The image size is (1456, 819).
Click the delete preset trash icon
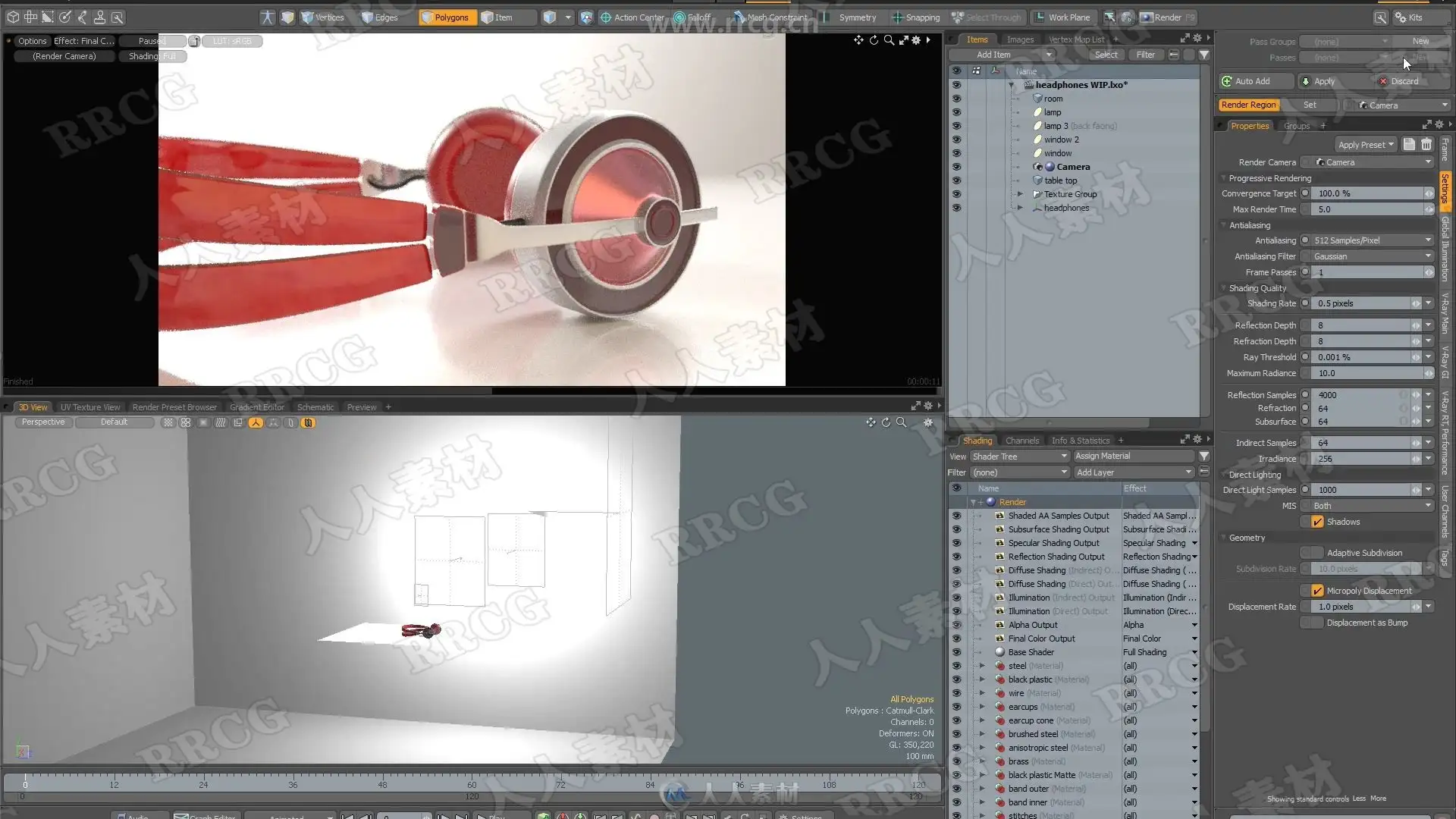[1426, 144]
